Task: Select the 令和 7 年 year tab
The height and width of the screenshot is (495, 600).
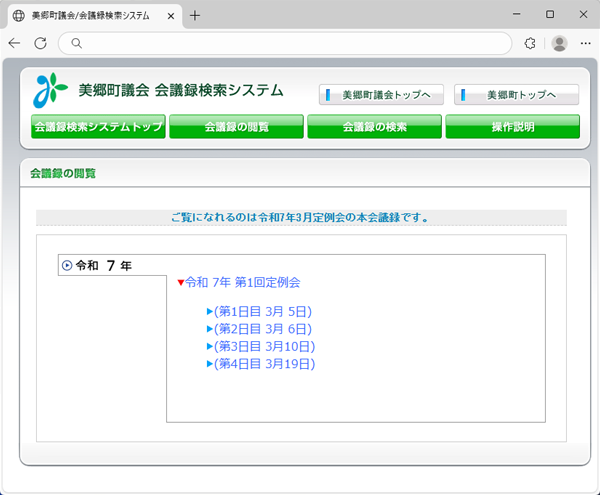Action: (112, 265)
